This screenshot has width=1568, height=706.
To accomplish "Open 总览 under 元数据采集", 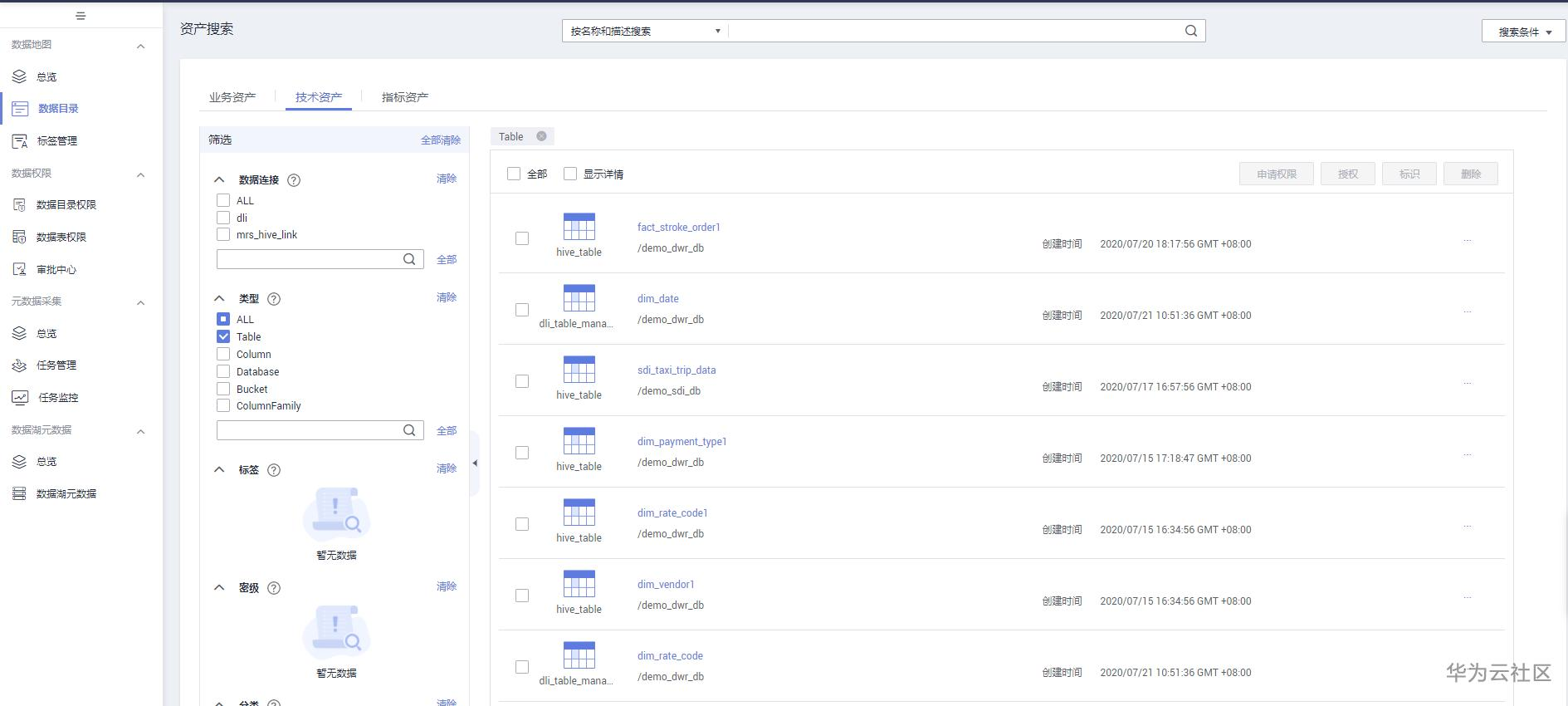I will click(46, 334).
